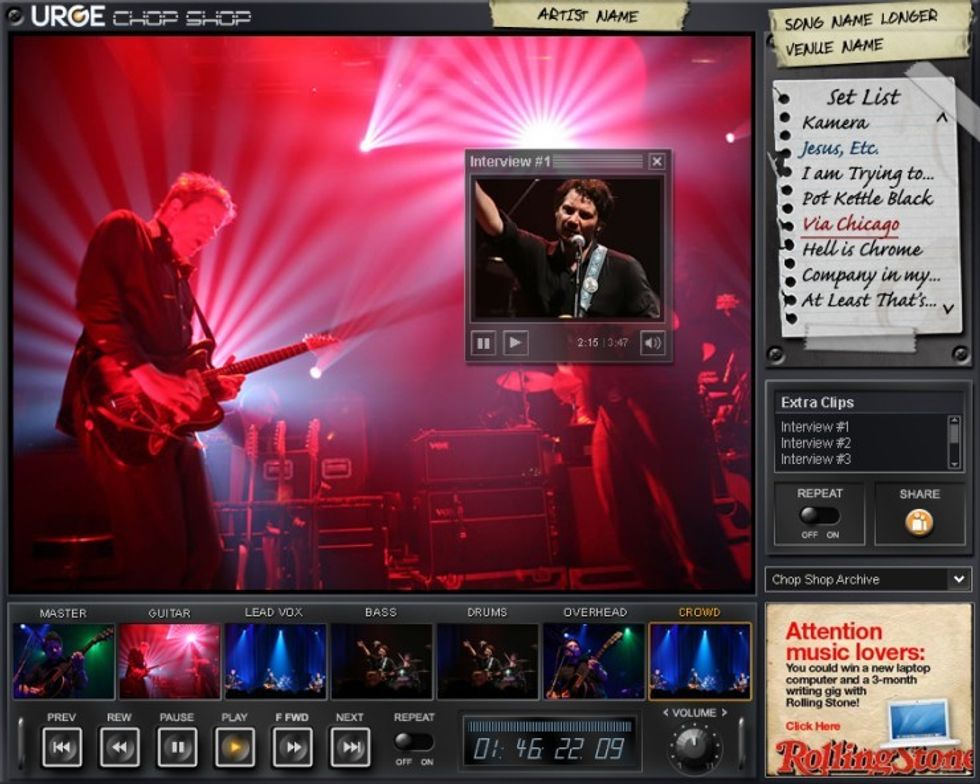Choose Jesus, Etc. in the Set List
Image resolution: width=980 pixels, height=784 pixels.
click(839, 148)
